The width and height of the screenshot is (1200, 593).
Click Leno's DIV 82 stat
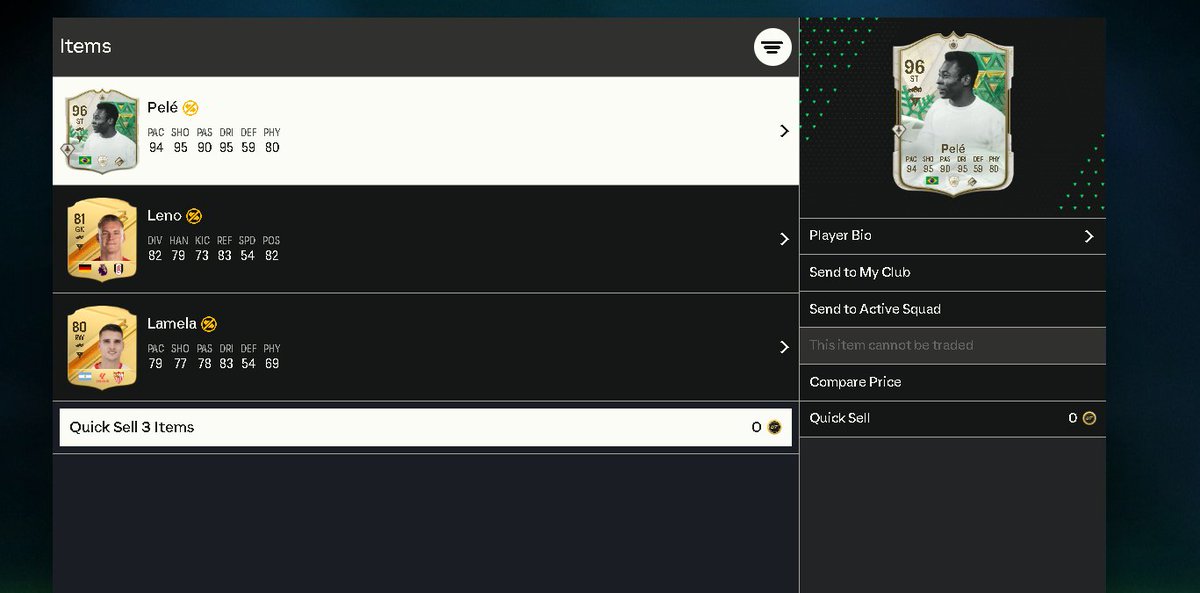155,248
